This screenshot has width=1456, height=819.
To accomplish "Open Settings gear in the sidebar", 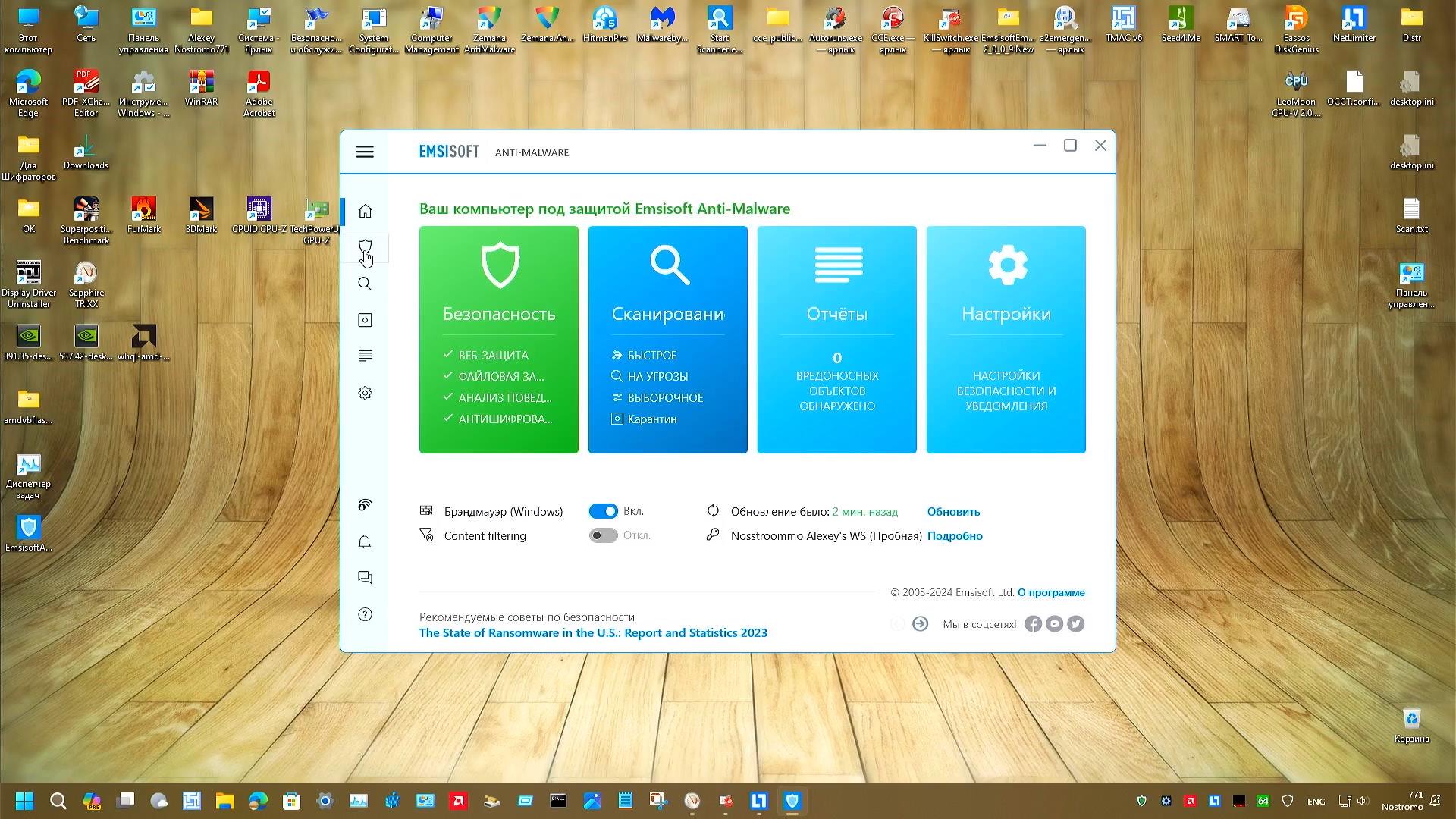I will pos(365,393).
